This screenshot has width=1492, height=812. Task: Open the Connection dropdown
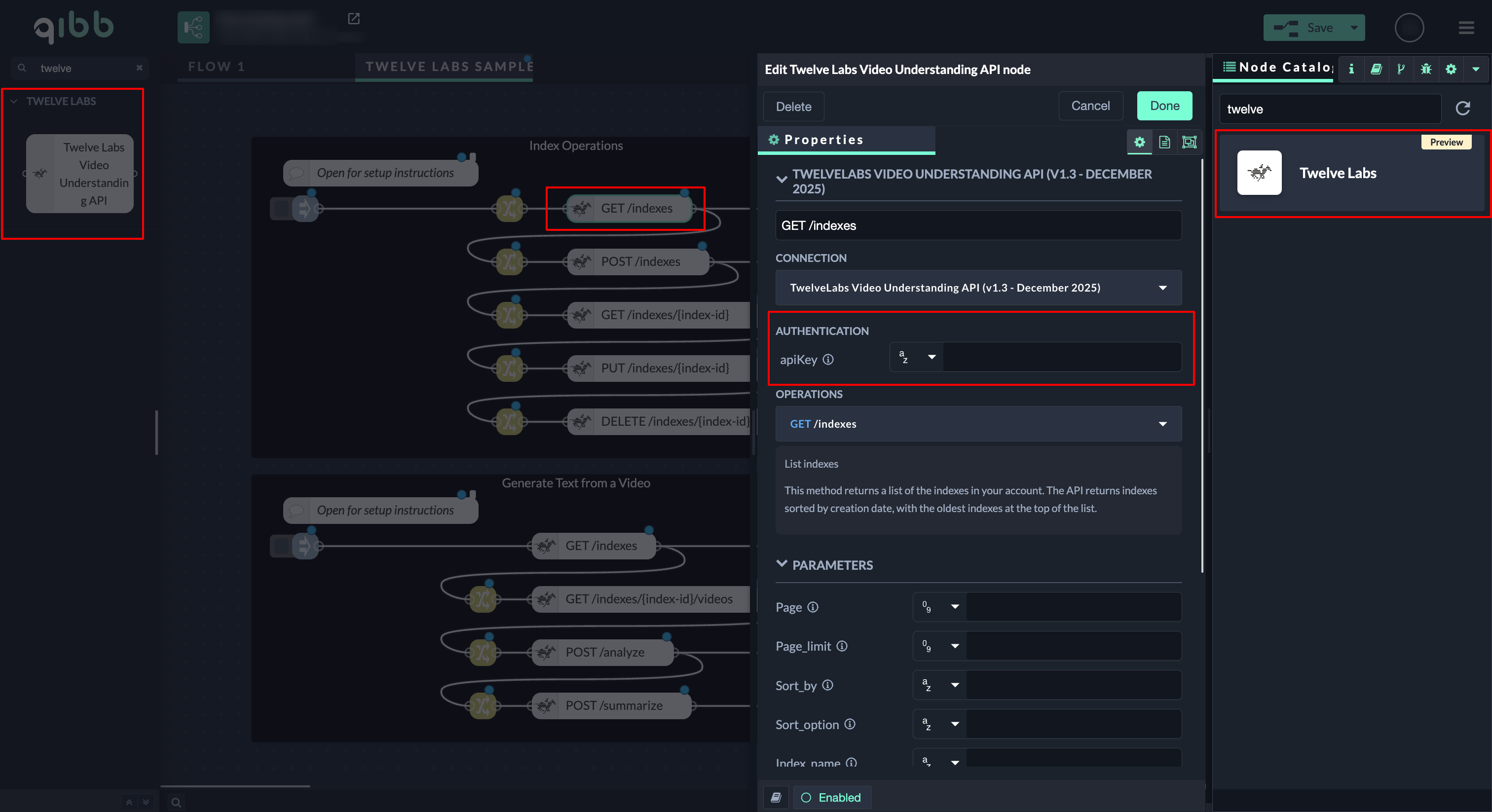click(x=978, y=288)
